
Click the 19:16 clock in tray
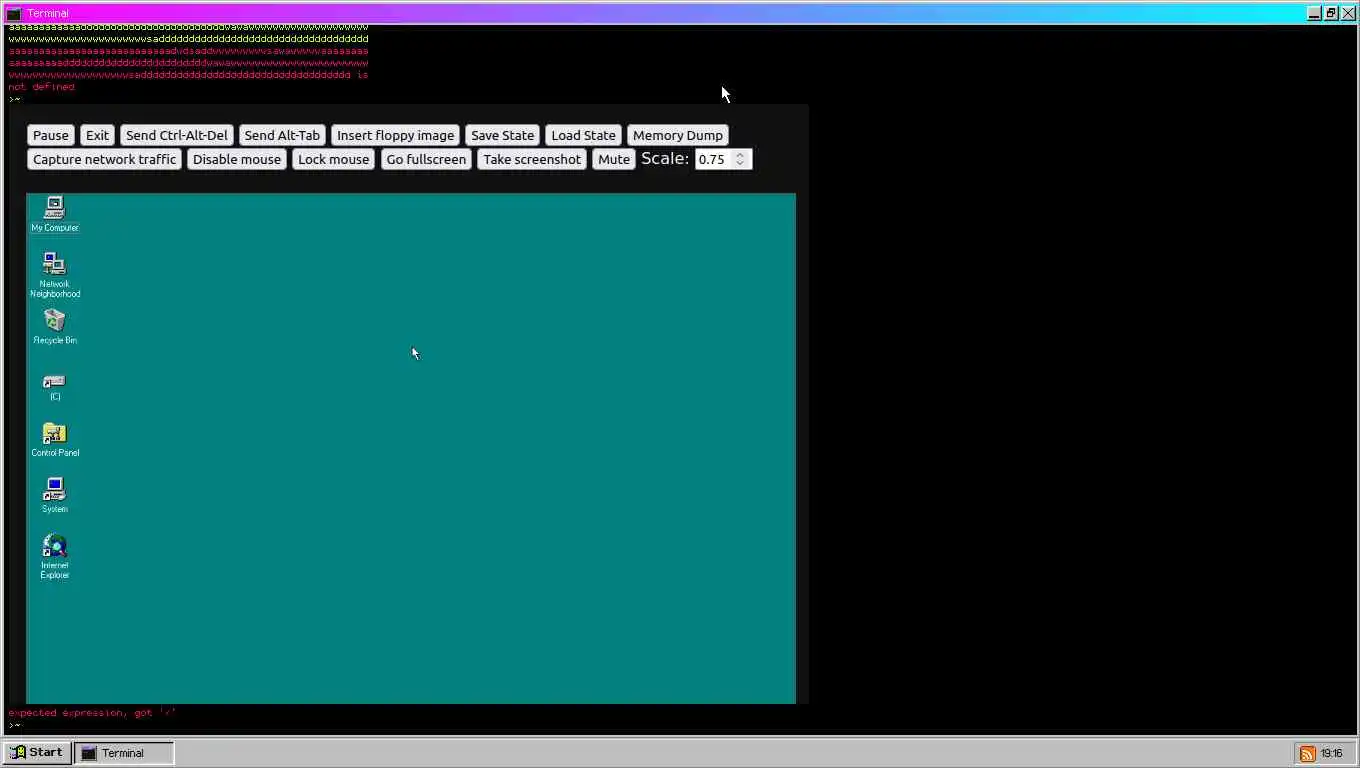click(1331, 754)
